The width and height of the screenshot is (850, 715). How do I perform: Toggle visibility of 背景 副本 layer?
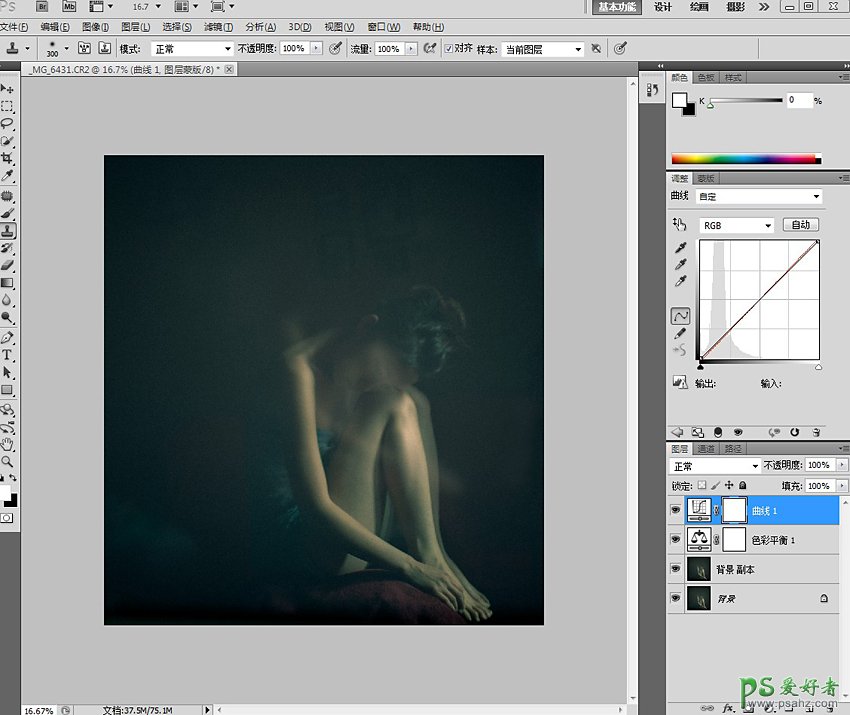[677, 569]
